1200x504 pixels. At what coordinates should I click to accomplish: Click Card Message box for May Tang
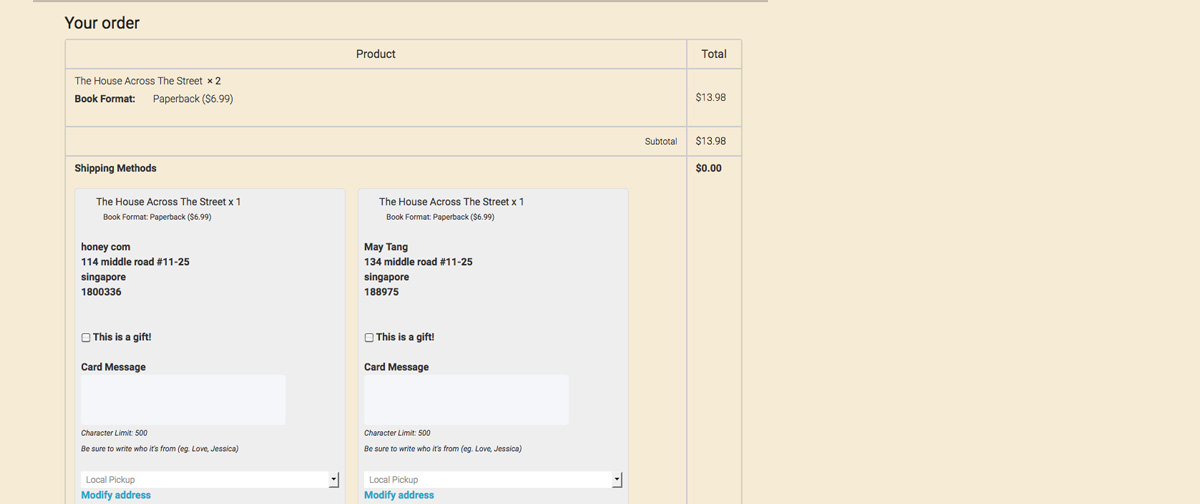click(466, 400)
